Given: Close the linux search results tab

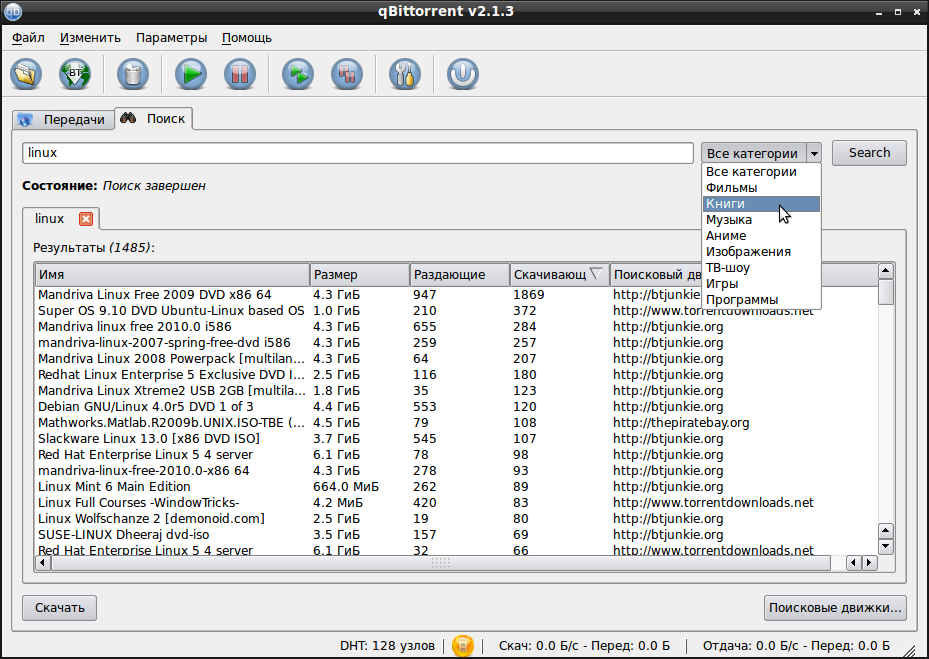Looking at the screenshot, I should 86,219.
